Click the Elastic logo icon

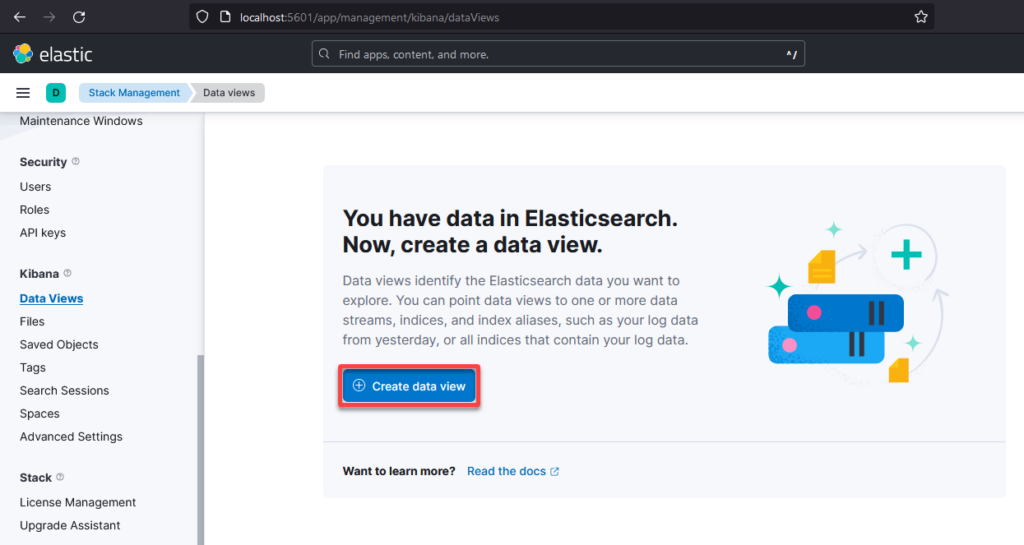coord(23,54)
